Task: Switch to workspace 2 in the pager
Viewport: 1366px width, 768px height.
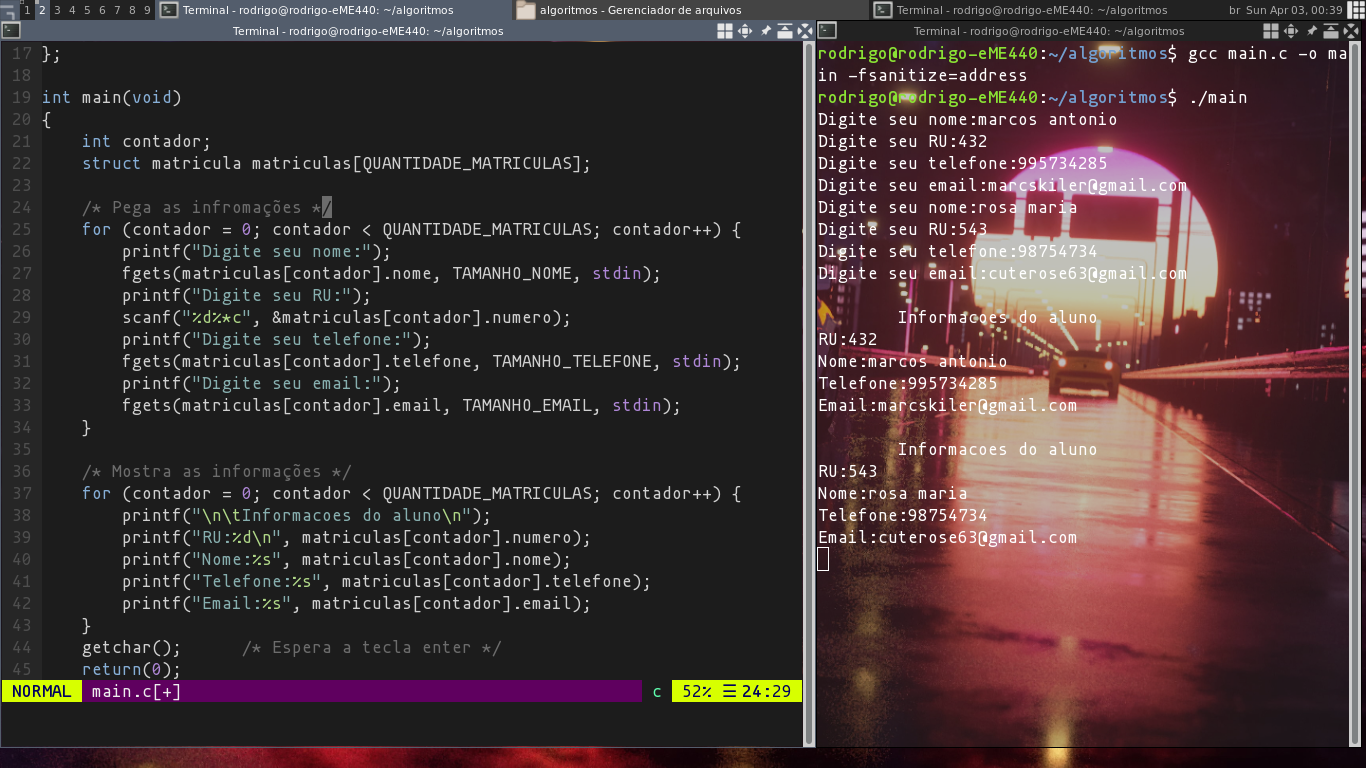Action: [42, 10]
